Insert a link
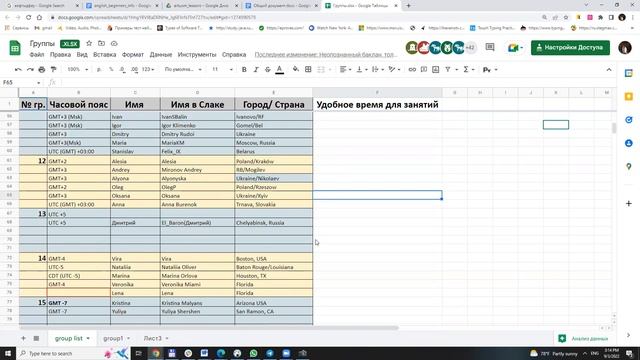This screenshot has height=360, width=640. 412,70
